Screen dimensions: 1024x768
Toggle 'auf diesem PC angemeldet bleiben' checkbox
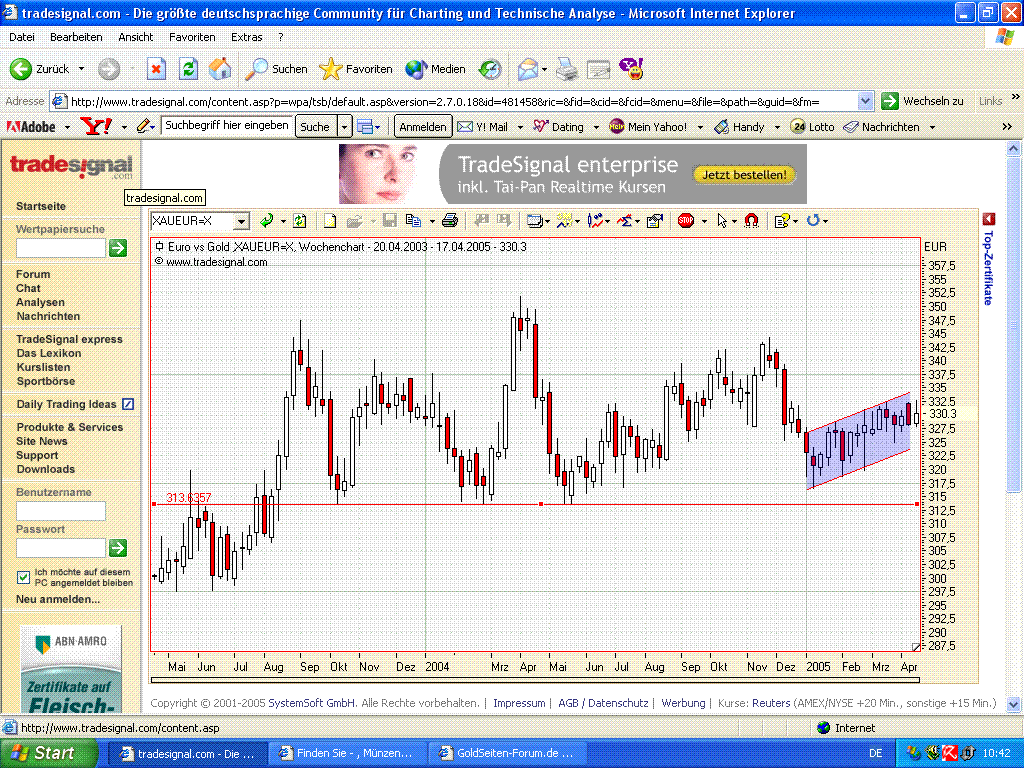(x=24, y=577)
